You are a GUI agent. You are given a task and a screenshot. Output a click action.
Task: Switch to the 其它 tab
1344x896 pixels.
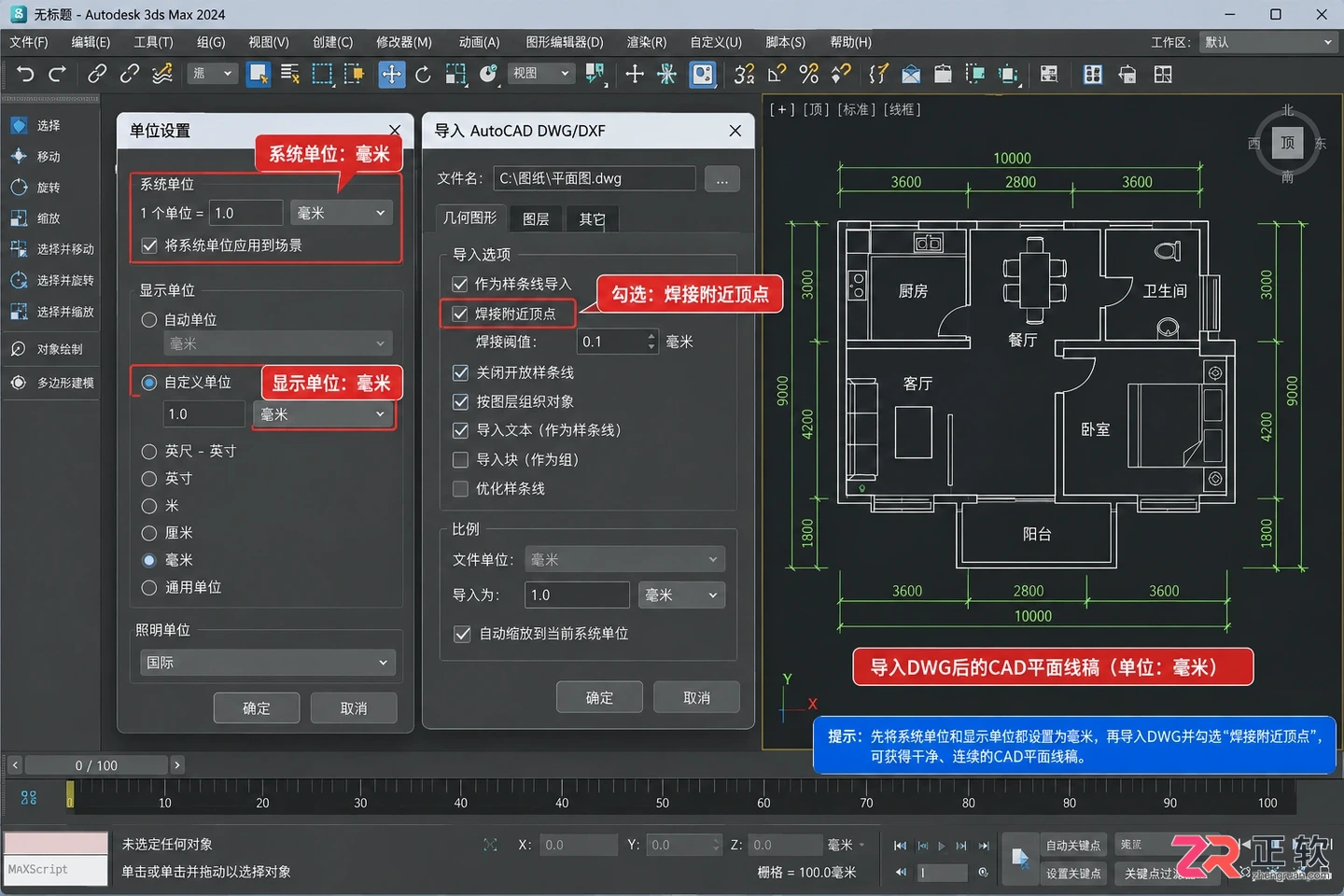(592, 218)
